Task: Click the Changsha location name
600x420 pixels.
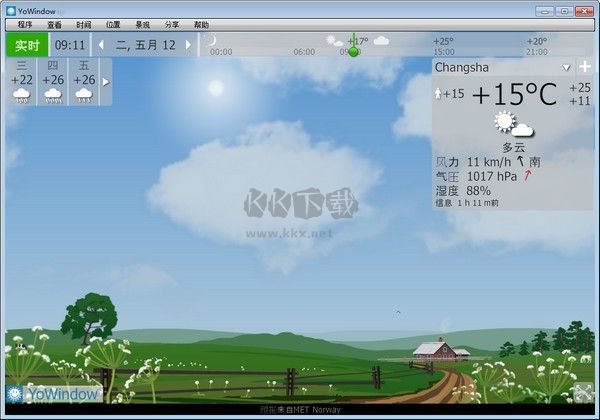Action: click(462, 68)
